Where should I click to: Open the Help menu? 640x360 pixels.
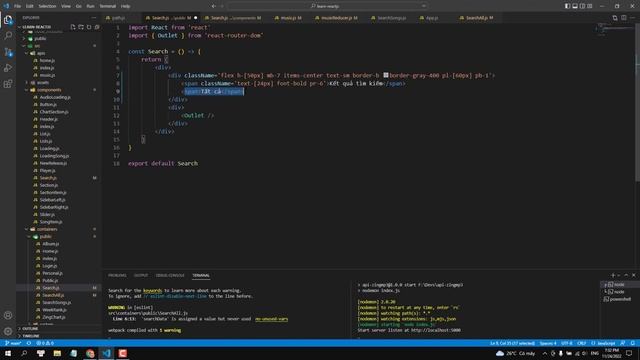tap(126, 6)
